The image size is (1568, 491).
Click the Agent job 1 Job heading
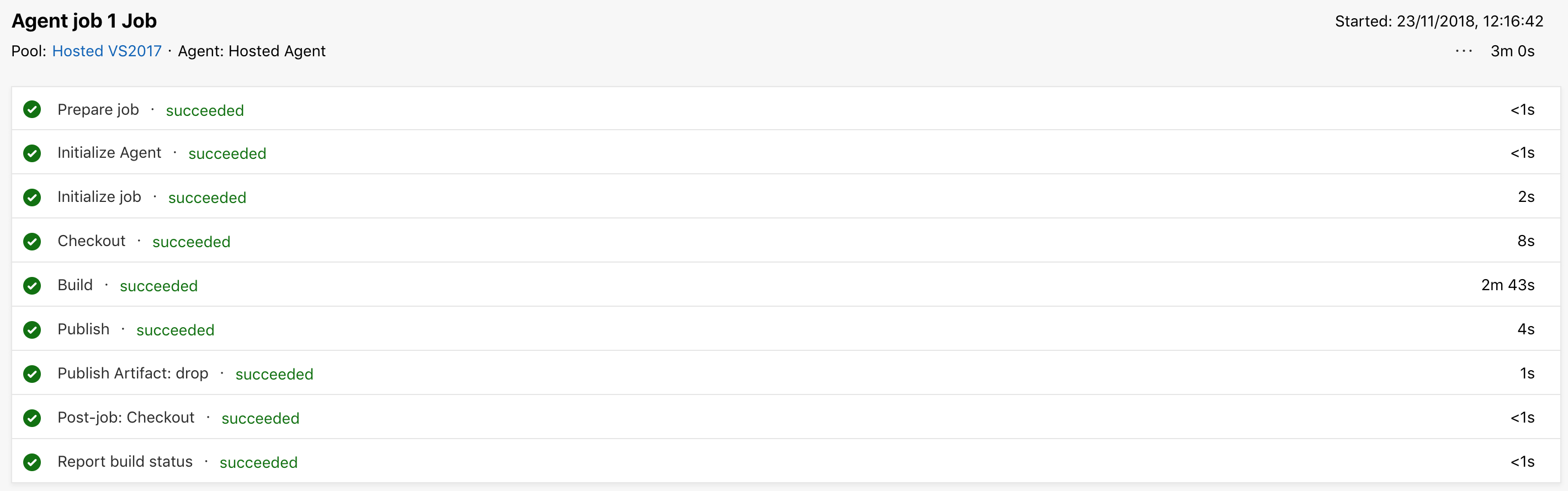pyautogui.click(x=84, y=22)
